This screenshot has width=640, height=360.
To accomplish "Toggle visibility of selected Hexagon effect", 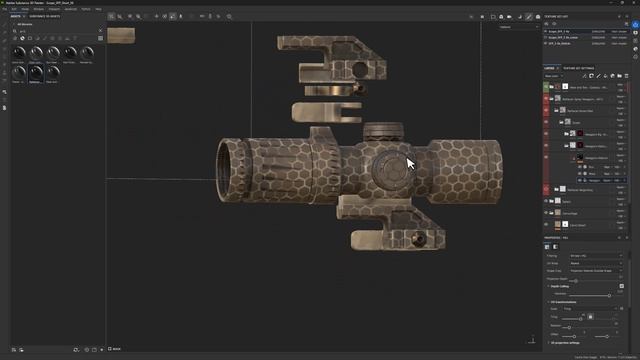I will 580,180.
